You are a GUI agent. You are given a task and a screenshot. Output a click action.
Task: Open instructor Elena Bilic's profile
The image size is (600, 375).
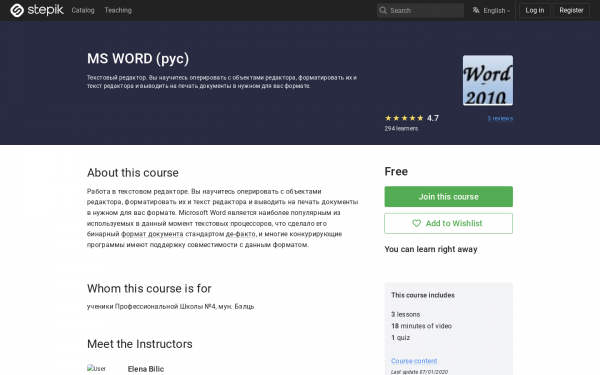click(146, 369)
